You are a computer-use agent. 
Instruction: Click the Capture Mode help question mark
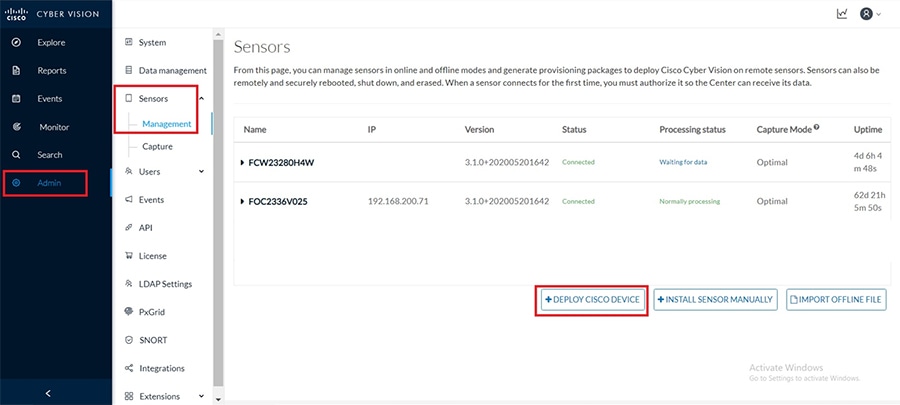click(x=816, y=128)
